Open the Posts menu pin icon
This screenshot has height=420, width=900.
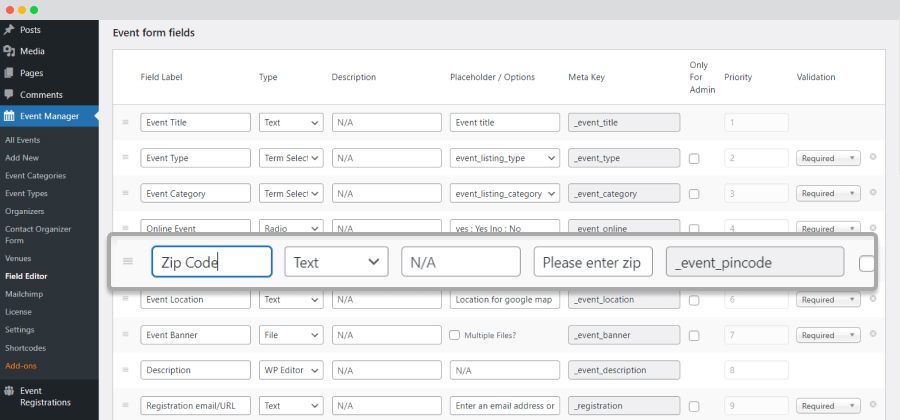click(9, 30)
